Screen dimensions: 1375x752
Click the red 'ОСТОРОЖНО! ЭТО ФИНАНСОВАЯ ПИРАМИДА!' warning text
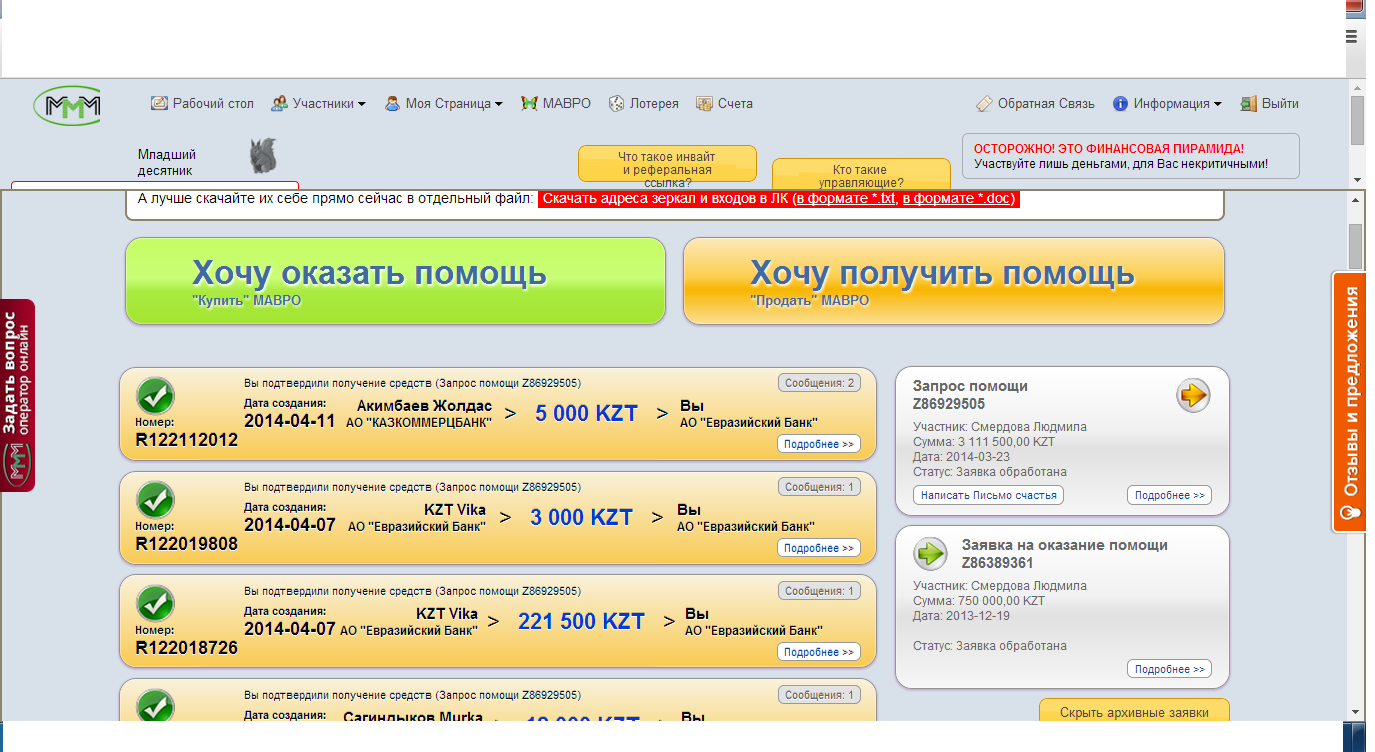pyautogui.click(x=1109, y=148)
